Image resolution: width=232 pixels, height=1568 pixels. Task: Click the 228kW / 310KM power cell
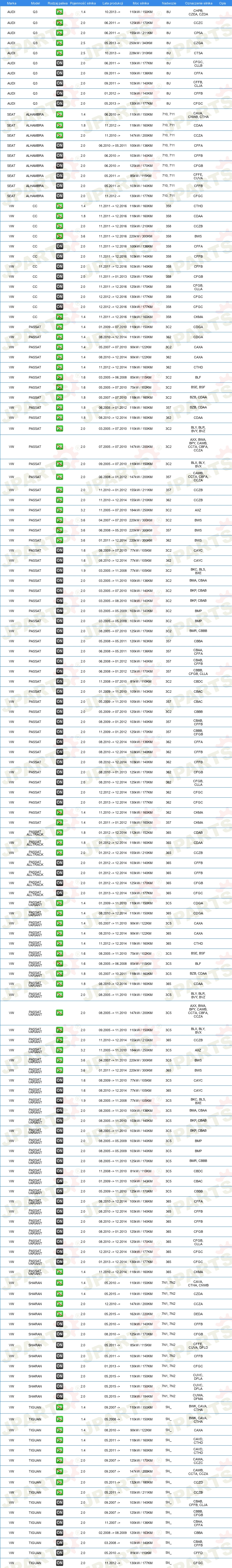[x=141, y=53]
